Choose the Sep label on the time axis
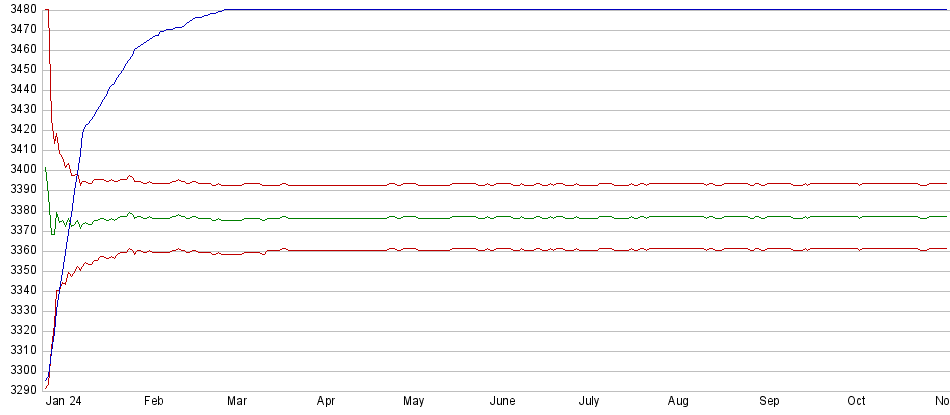950x415 pixels. pyautogui.click(x=769, y=400)
